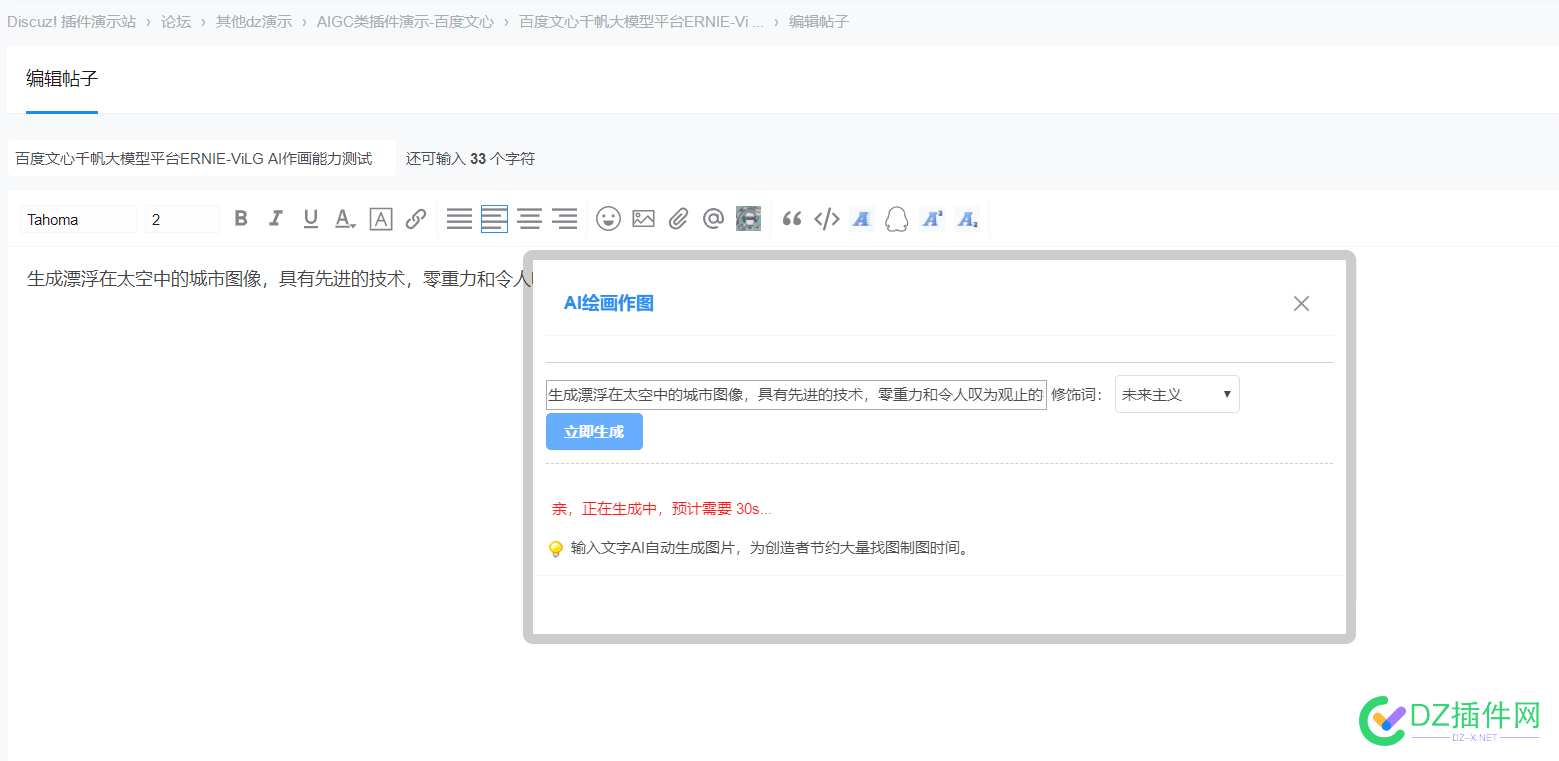The width and height of the screenshot is (1559, 761).
Task: Open the font color picker
Action: coord(345,219)
